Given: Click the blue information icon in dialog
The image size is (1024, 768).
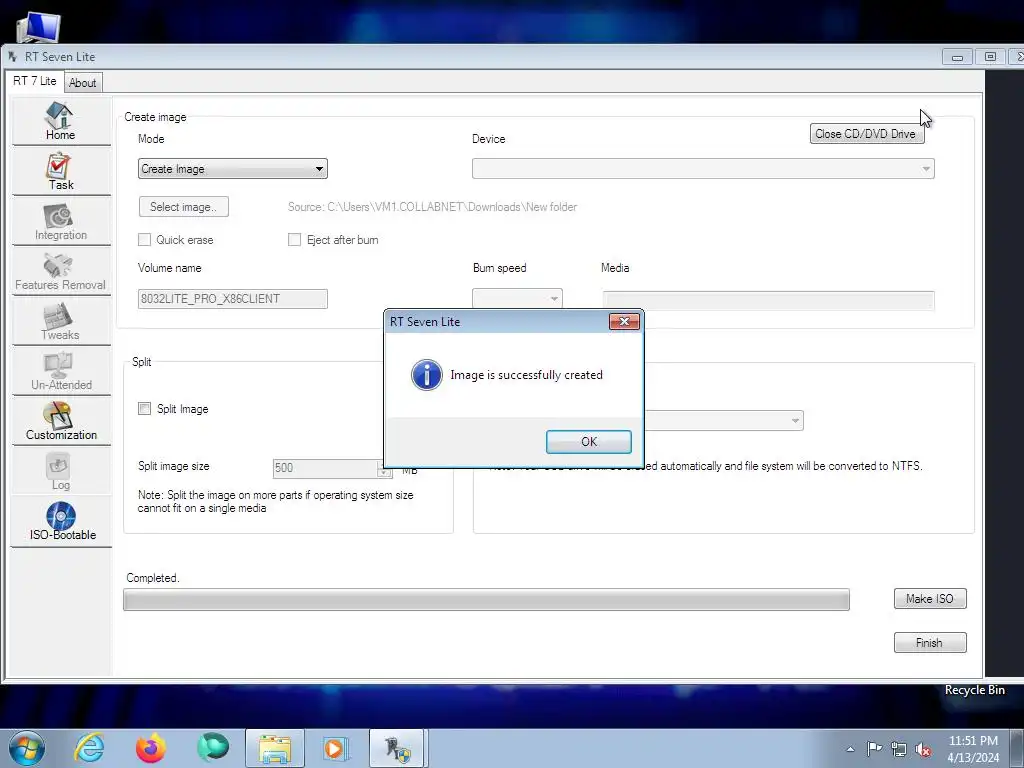Looking at the screenshot, I should [426, 375].
